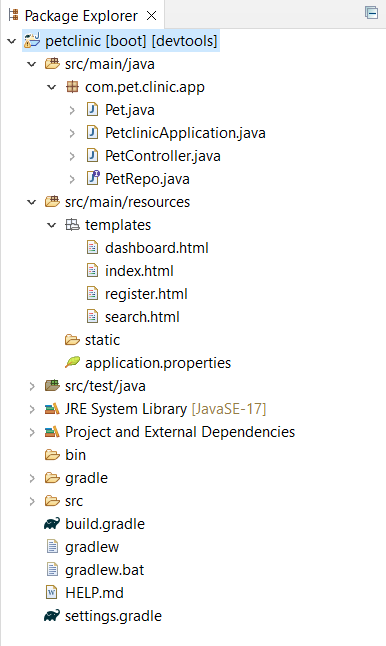Click the petclinic project icon
This screenshot has width=386, height=646.
tap(32, 40)
